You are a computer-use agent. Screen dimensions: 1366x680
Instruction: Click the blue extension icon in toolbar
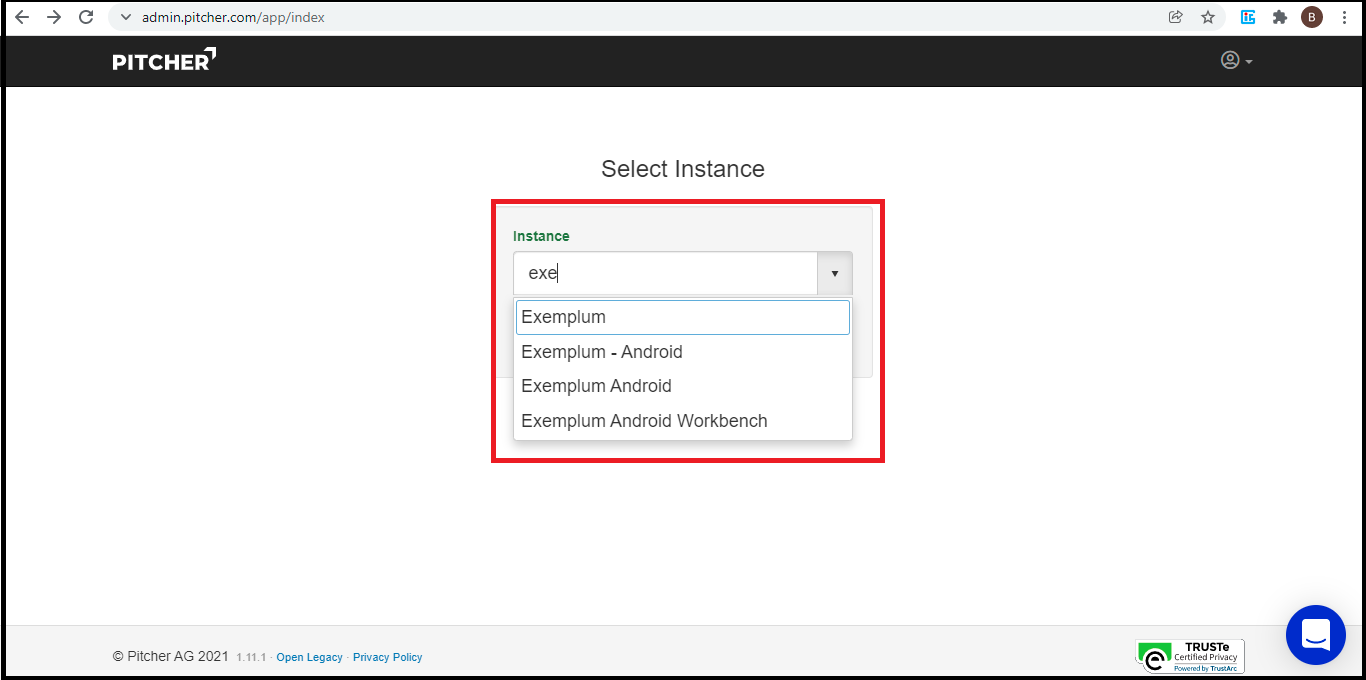pyautogui.click(x=1248, y=17)
